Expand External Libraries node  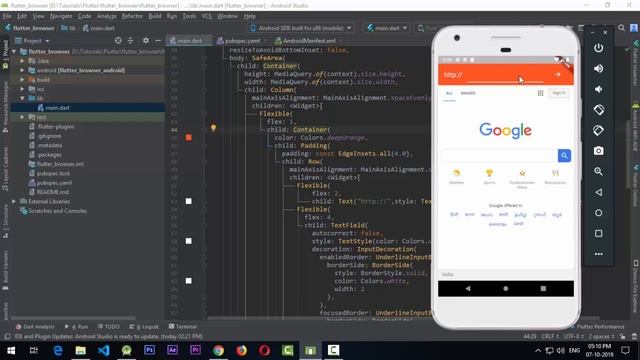click(x=14, y=202)
